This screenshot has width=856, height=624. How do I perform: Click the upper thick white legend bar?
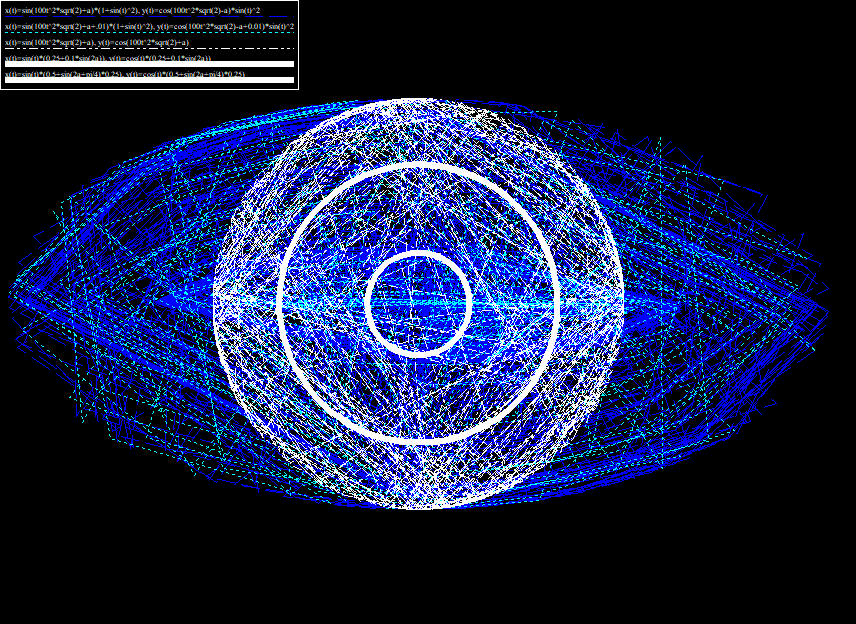149,64
